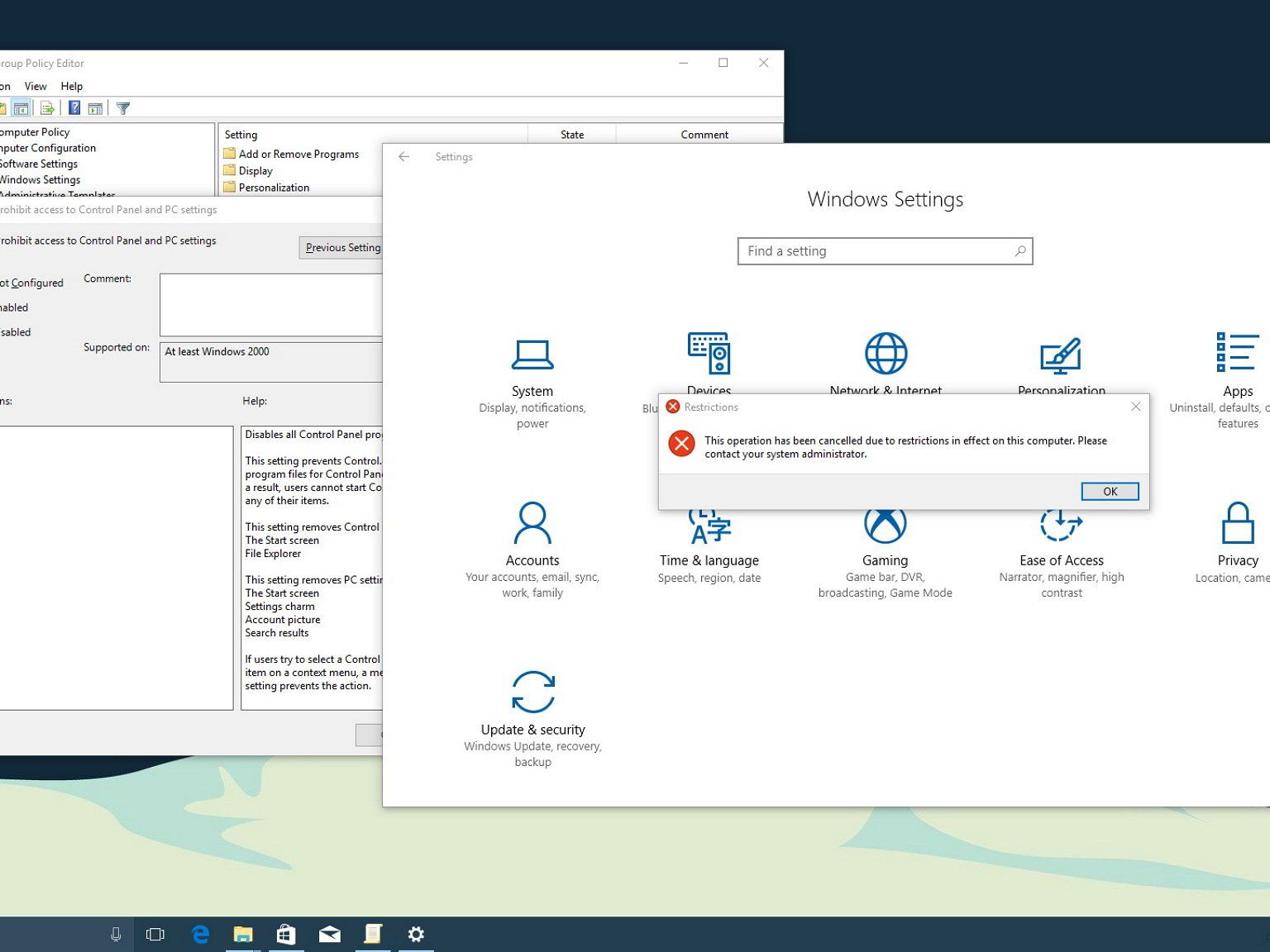Open the Help menu

pyautogui.click(x=72, y=86)
